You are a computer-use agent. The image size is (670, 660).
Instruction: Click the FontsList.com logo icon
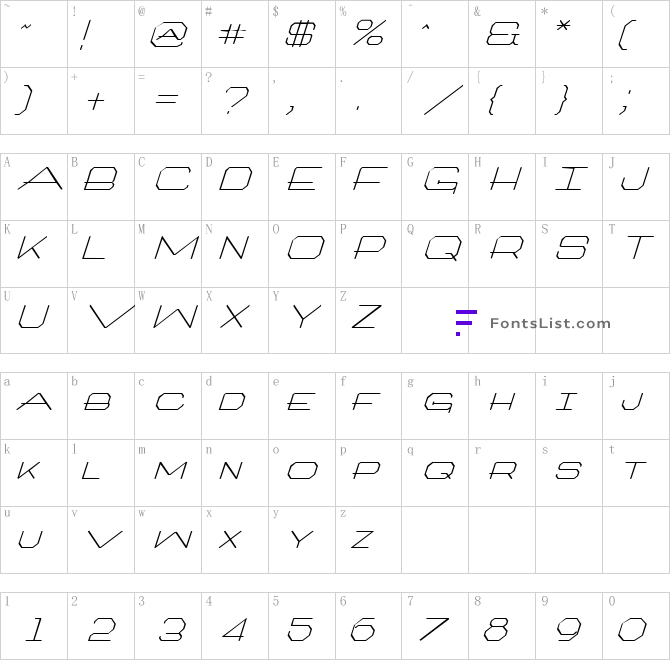point(466,323)
